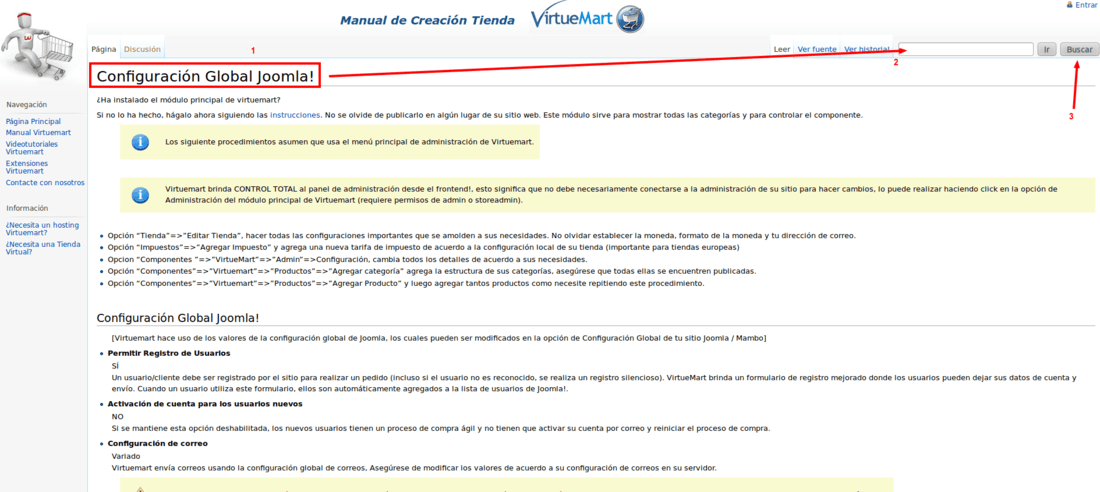Click the ¿Ha instalado el módulo principal question
This screenshot has height=492, width=1100.
(189, 99)
